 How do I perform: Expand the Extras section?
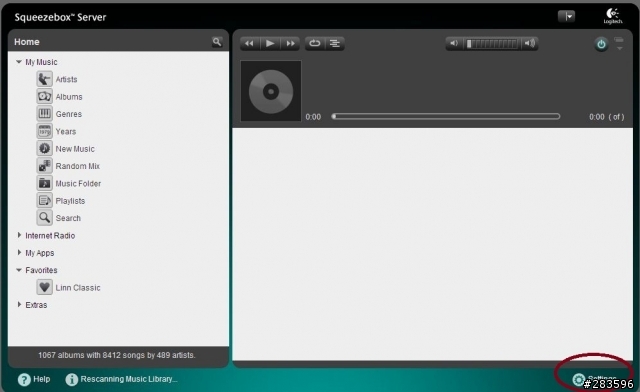[19, 305]
